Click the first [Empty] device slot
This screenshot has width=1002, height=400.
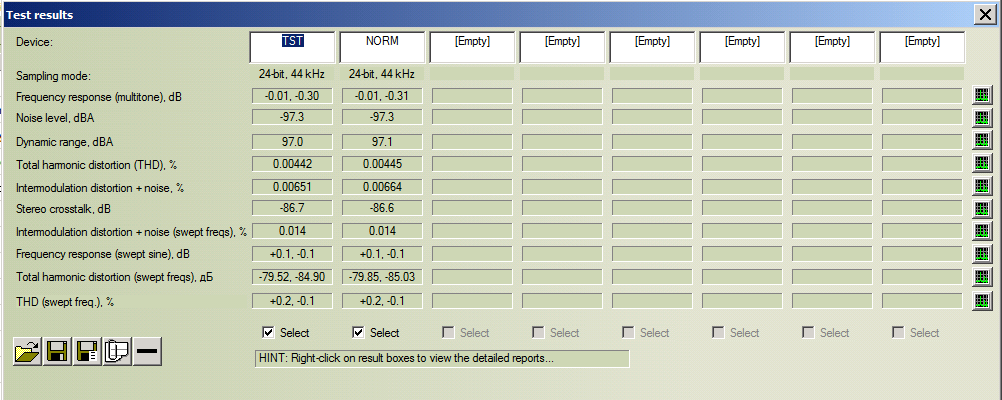472,47
